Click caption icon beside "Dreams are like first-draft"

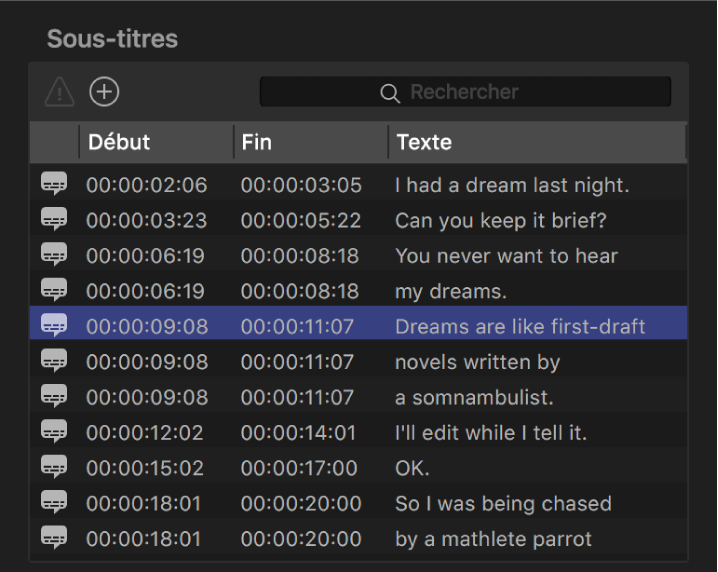tap(55, 325)
